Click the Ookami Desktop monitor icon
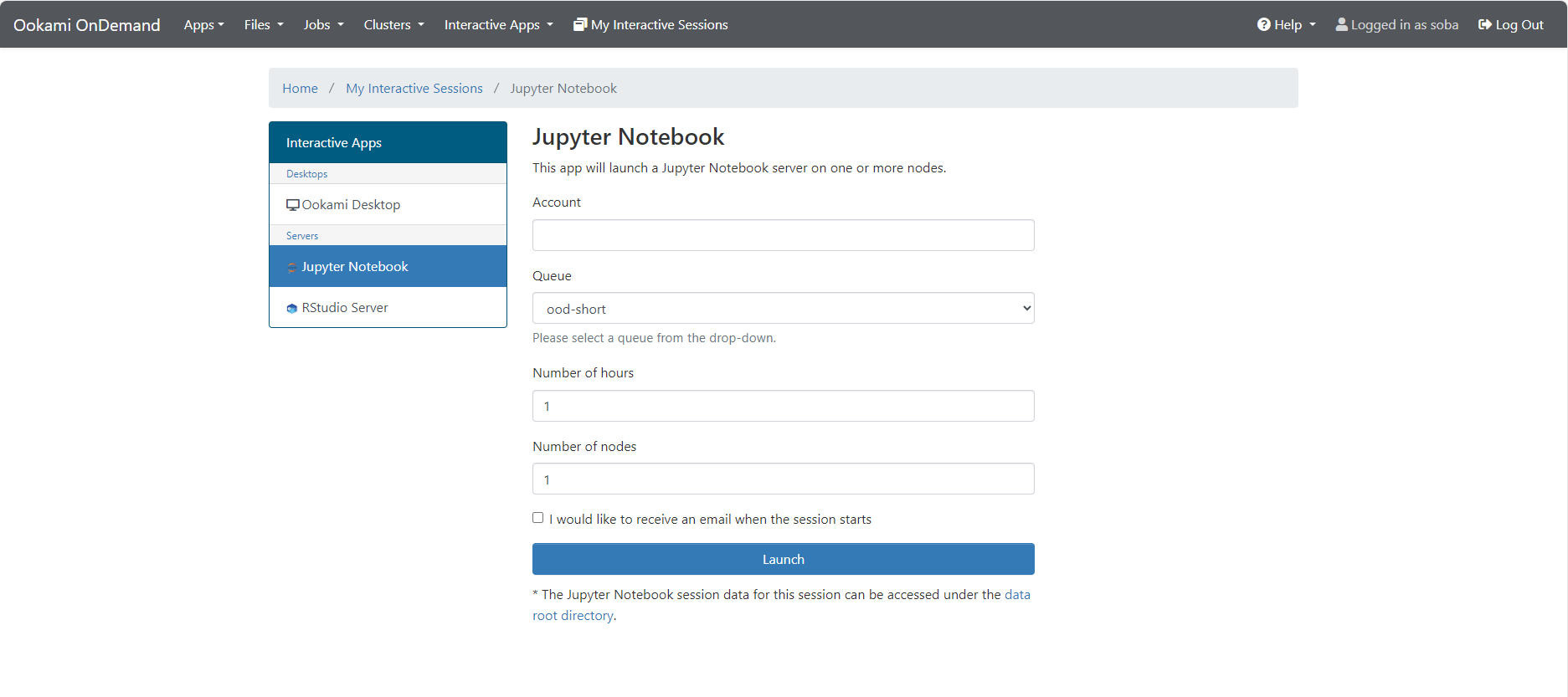The image size is (1568, 697). (x=292, y=205)
